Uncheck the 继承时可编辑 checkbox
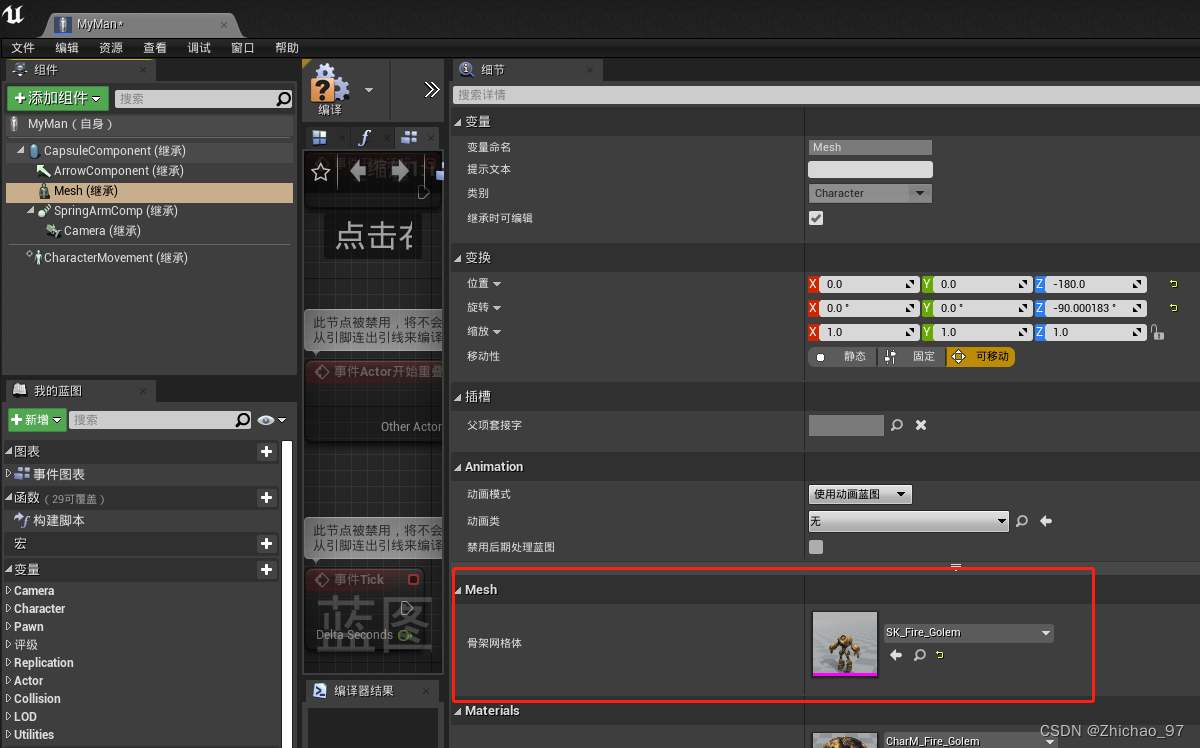The image size is (1200, 748). [816, 217]
